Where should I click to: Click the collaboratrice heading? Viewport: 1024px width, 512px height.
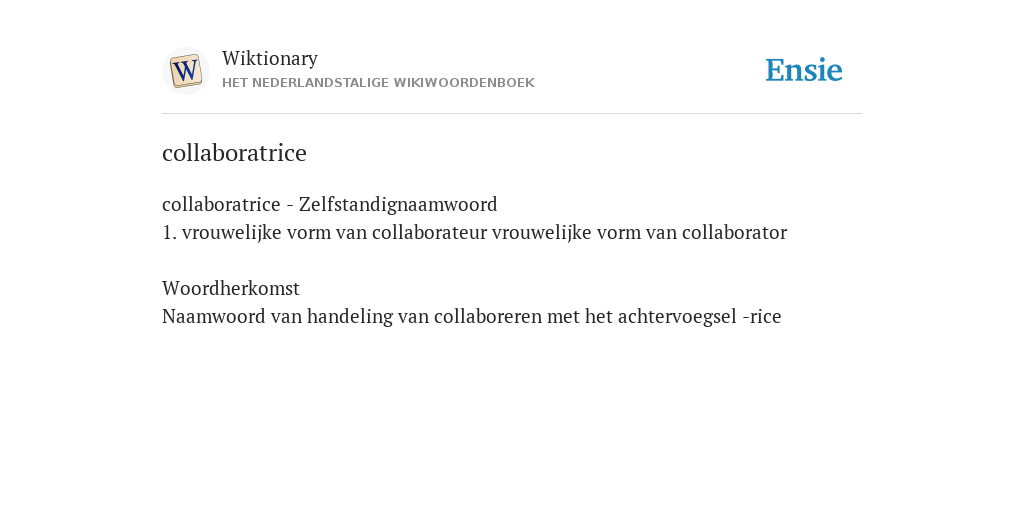(234, 153)
